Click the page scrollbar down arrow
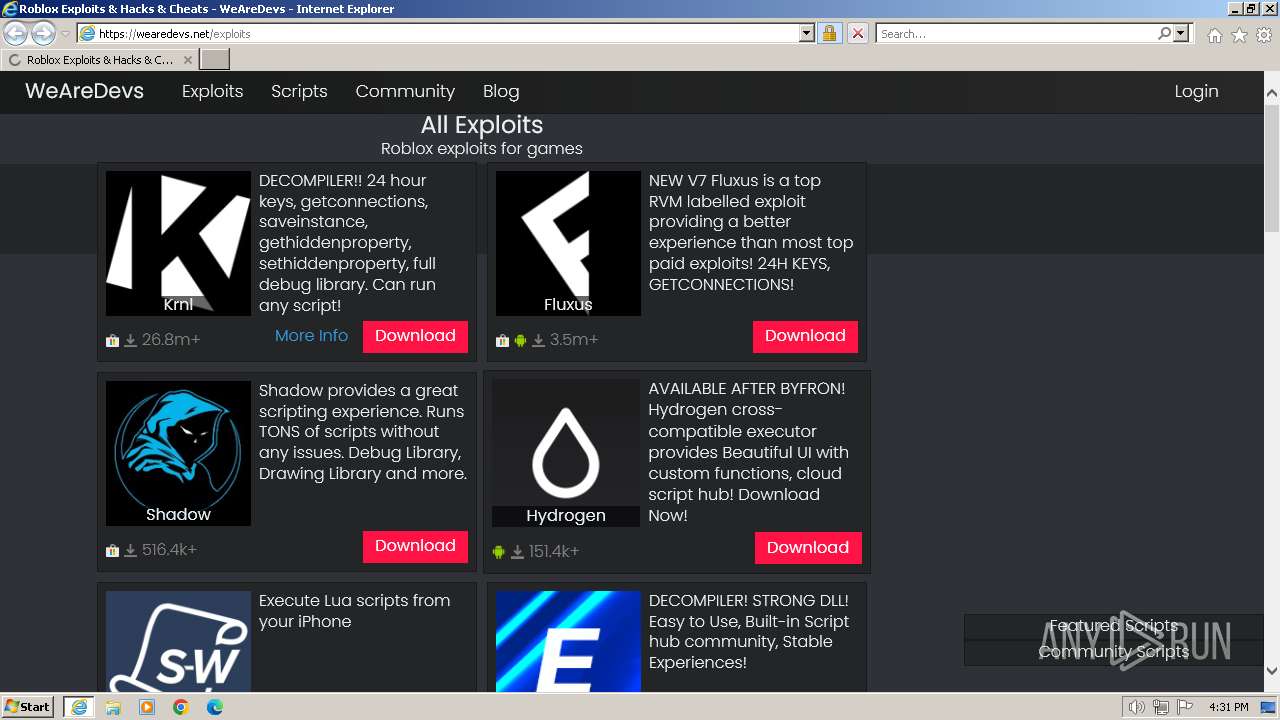 pos(1272,672)
